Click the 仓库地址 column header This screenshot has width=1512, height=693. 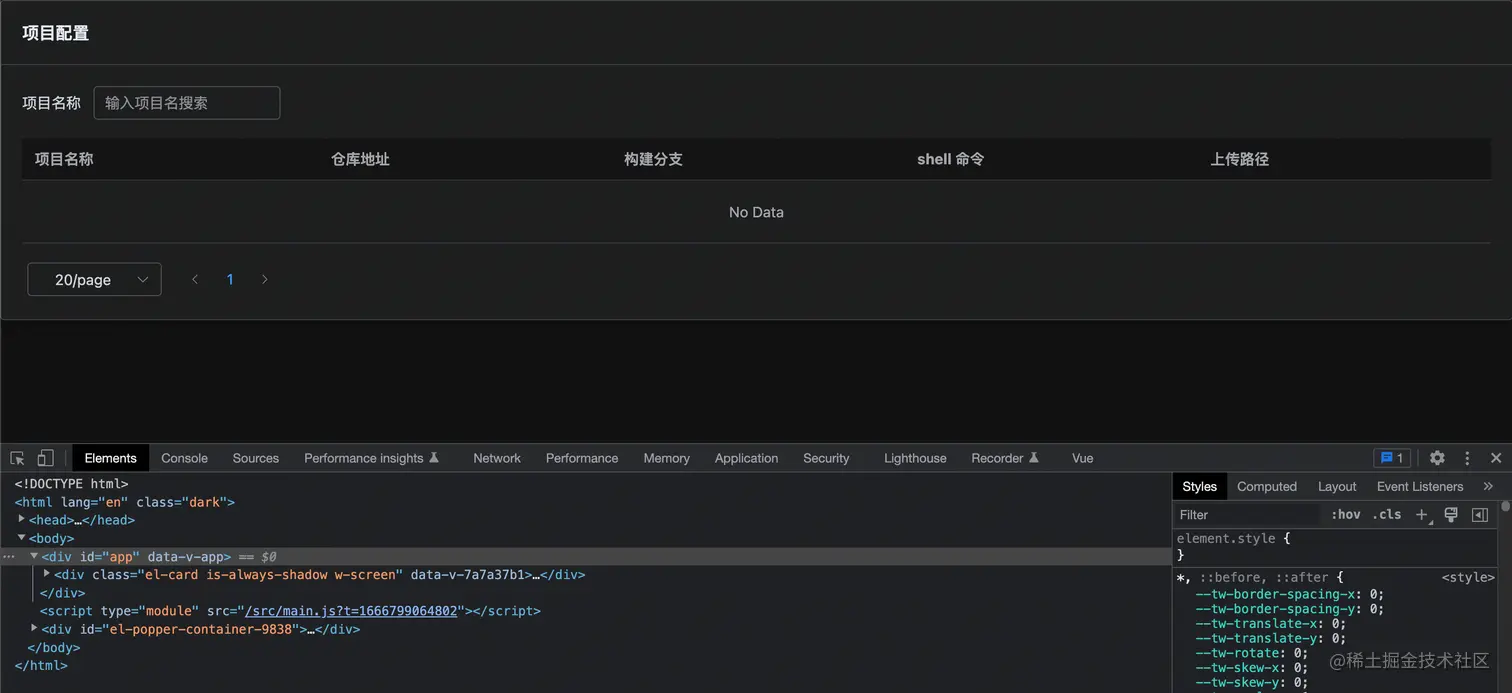360,159
